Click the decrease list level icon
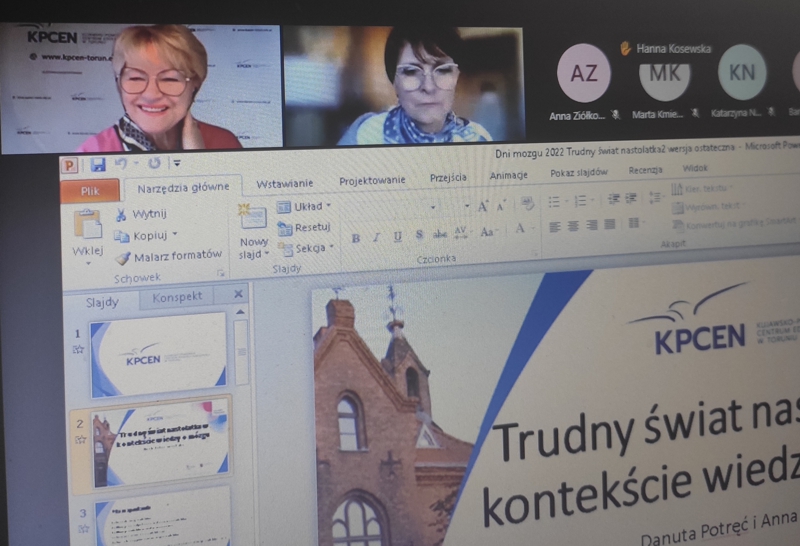 point(614,199)
